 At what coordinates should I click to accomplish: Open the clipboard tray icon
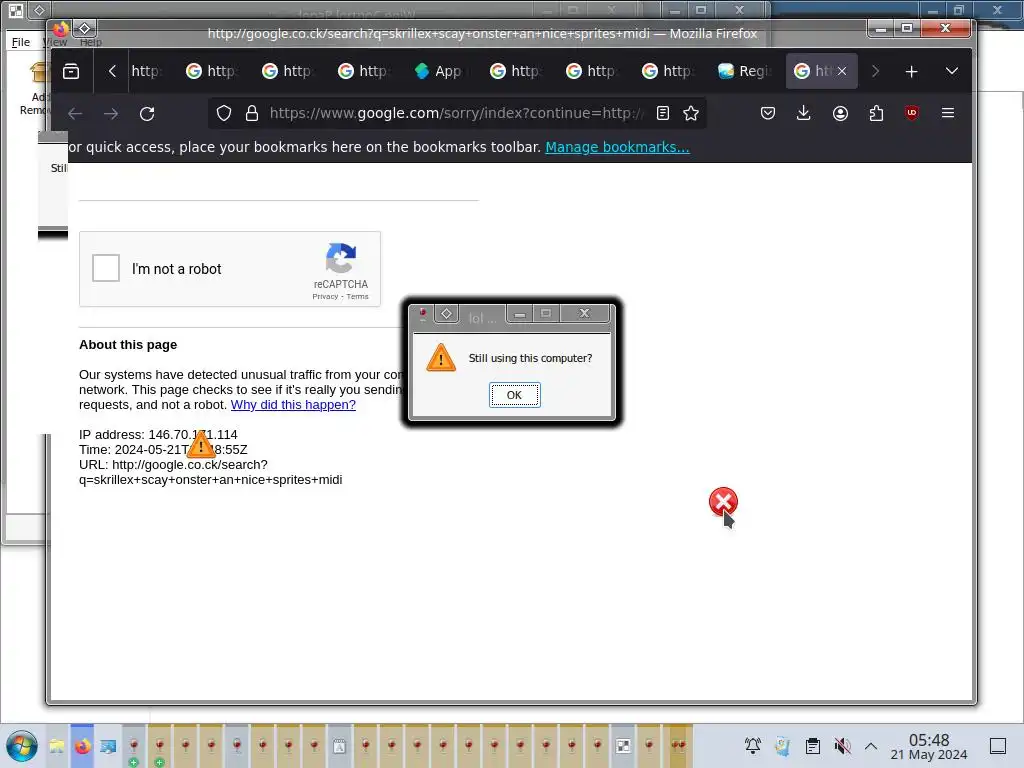click(812, 746)
